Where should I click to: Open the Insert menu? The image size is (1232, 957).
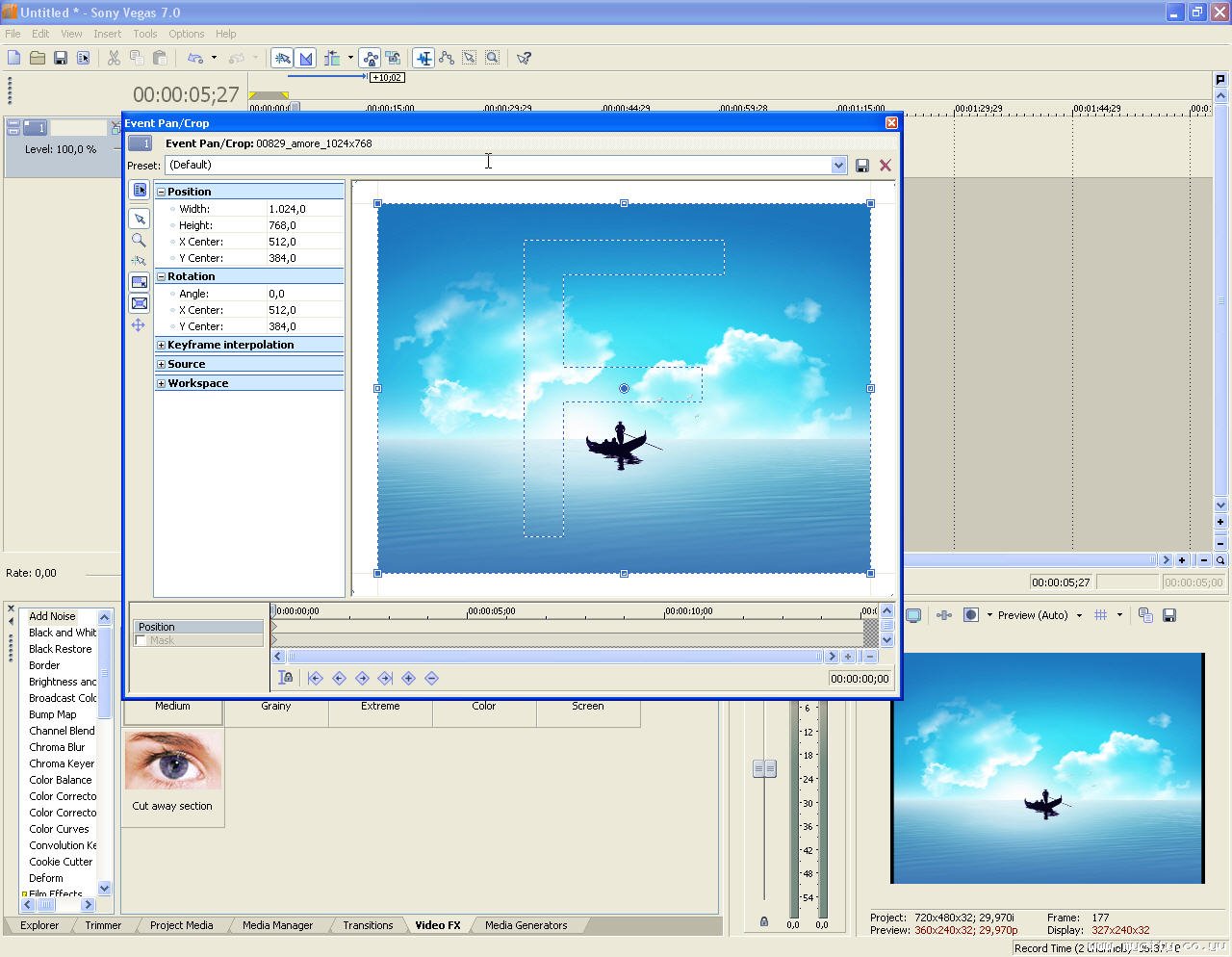tap(107, 34)
